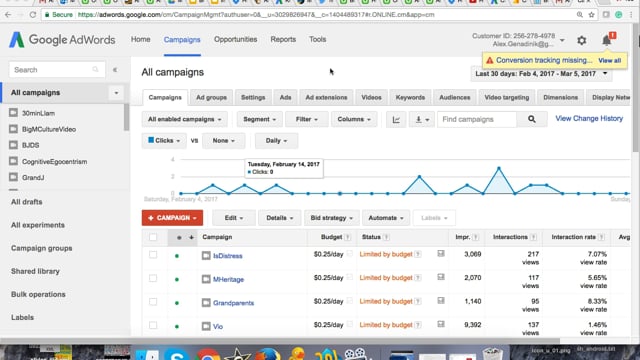Check the Vio campaign checkbox
640x360 pixels.
pos(153,325)
